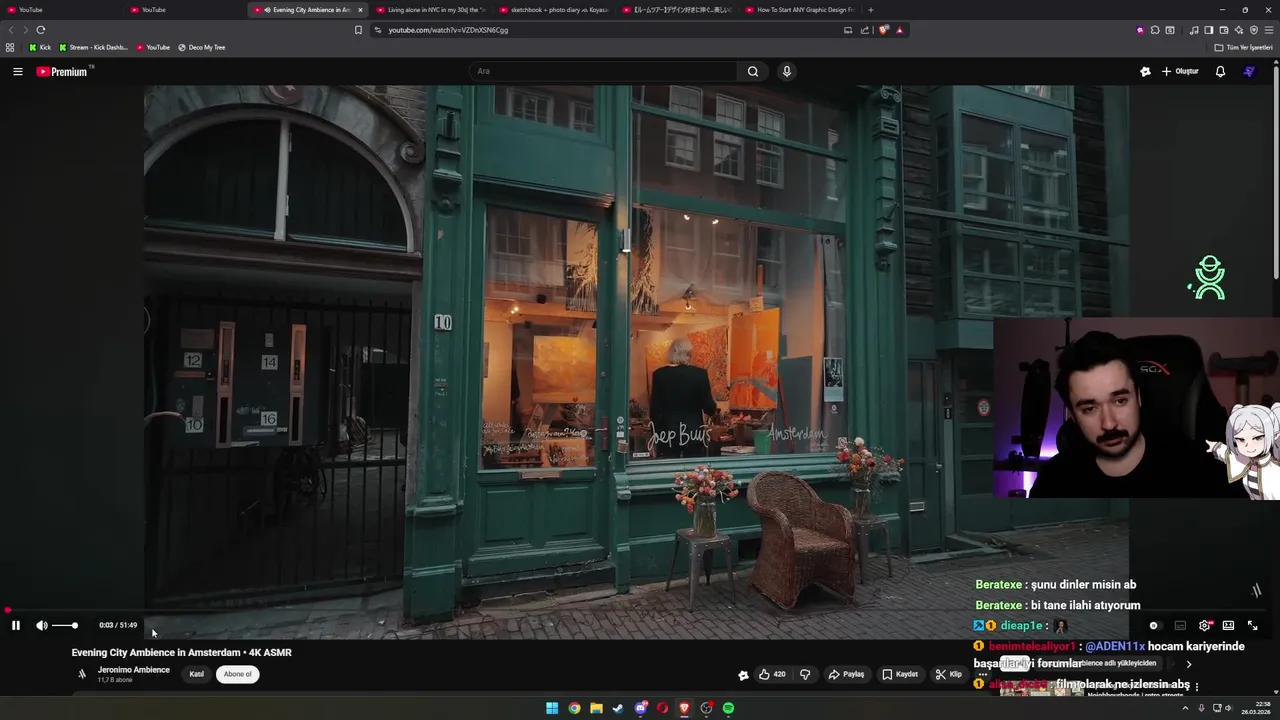Open the Leo AI assistant icon
The image size is (1280, 720).
[1239, 30]
